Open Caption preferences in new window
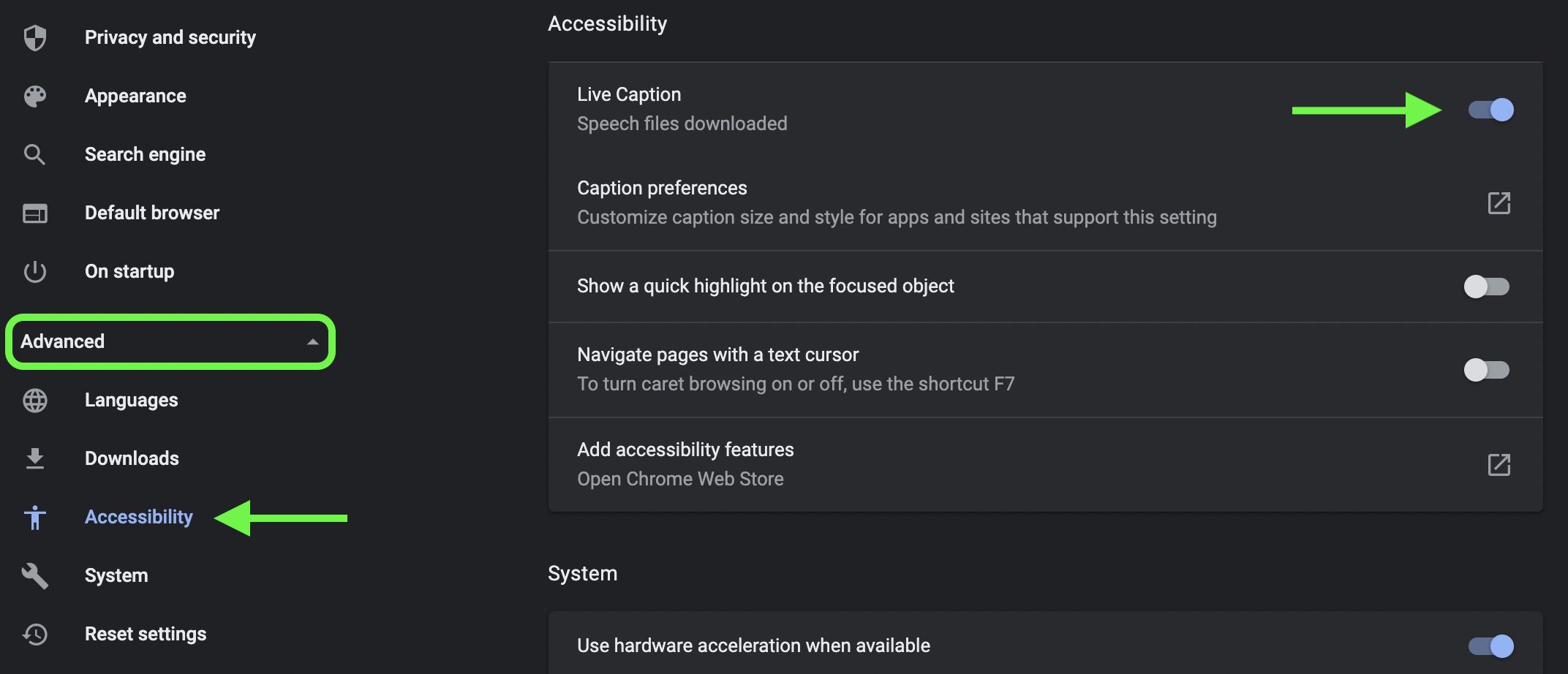The image size is (1568, 674). tap(1498, 202)
